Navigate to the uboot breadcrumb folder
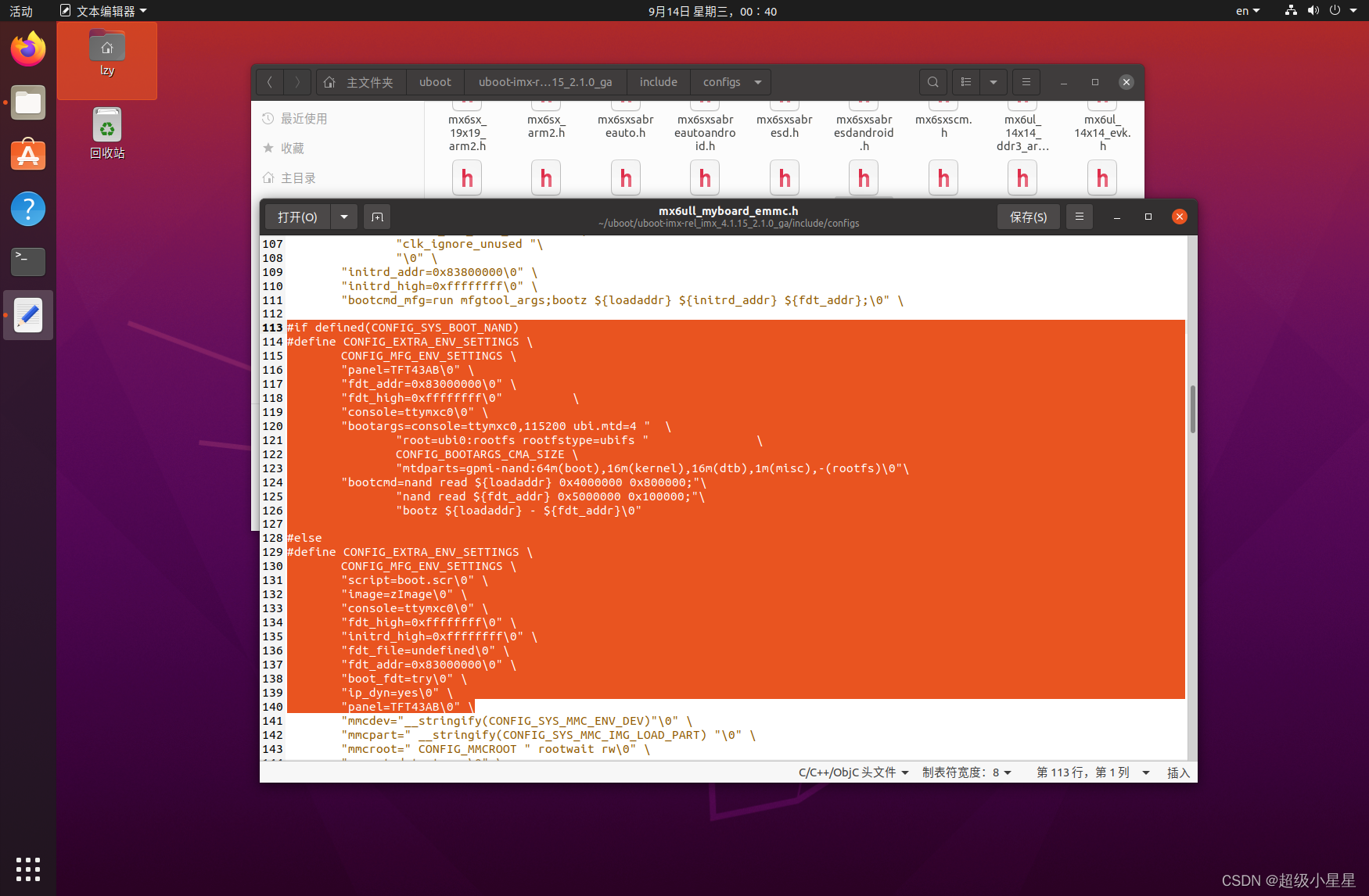Screen dimensions: 1369x896 [435, 81]
